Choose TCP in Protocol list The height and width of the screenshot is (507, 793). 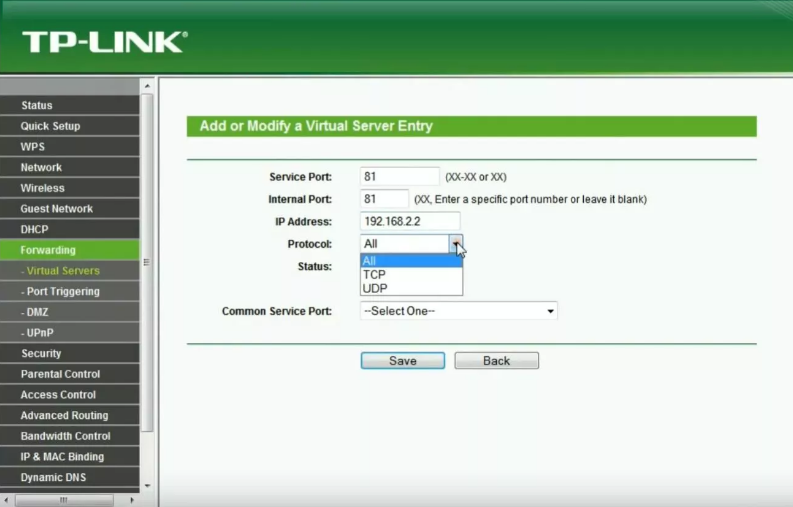pyautogui.click(x=411, y=275)
